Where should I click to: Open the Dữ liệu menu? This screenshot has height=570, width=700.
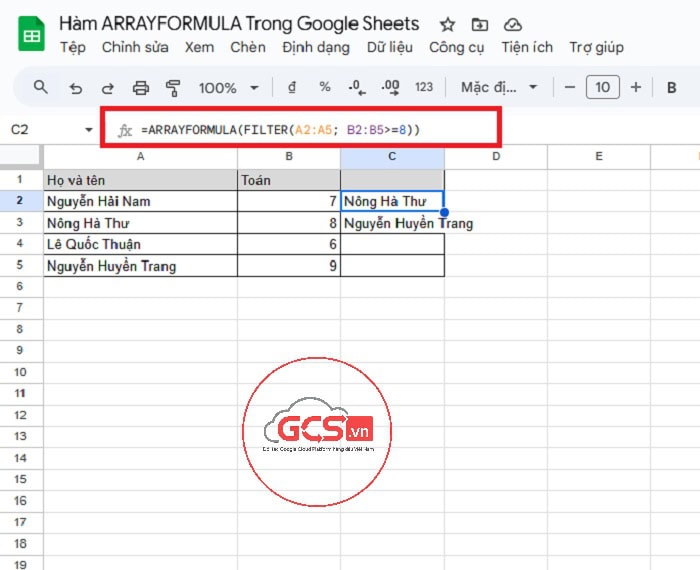pyautogui.click(x=390, y=47)
